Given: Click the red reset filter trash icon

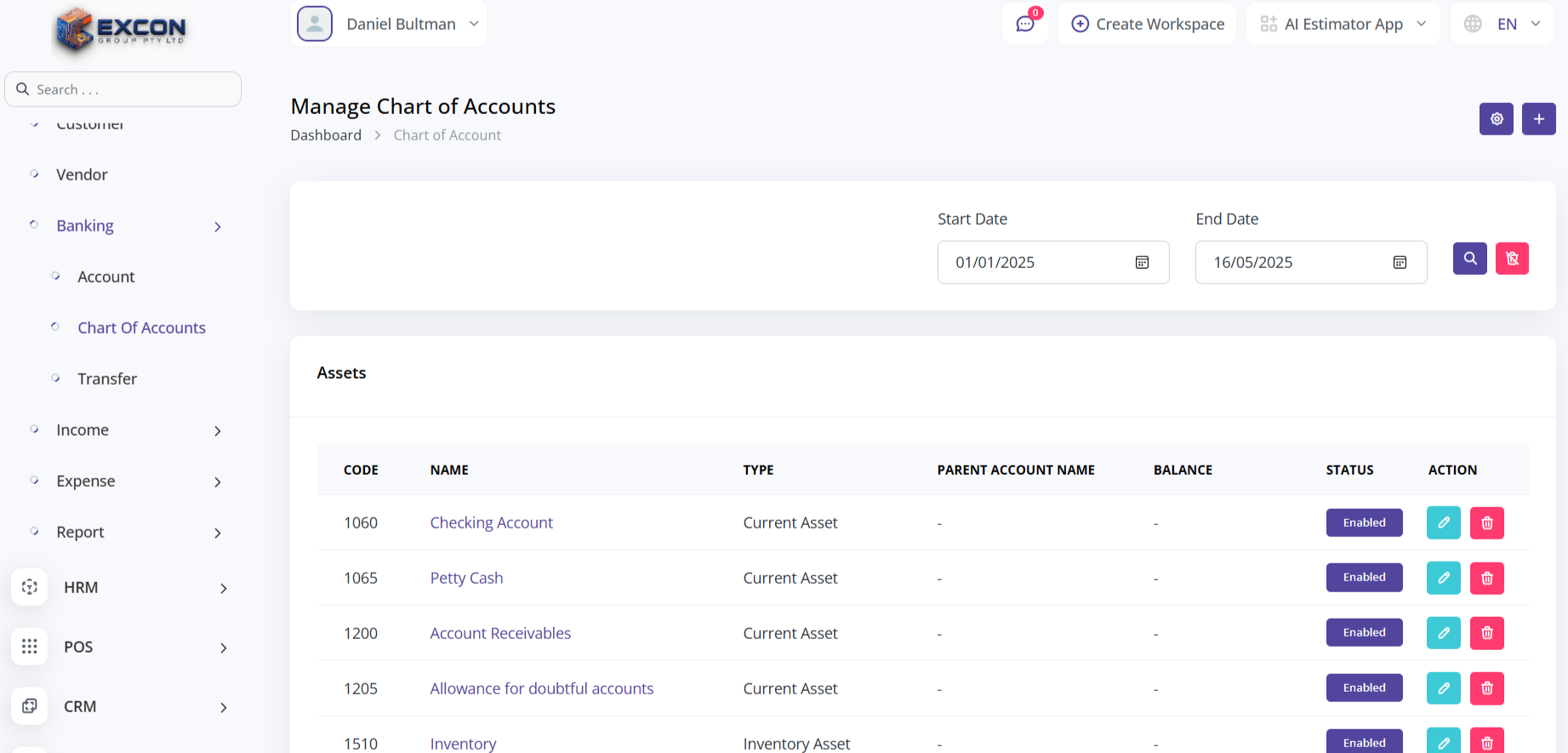Looking at the screenshot, I should coord(1512,259).
